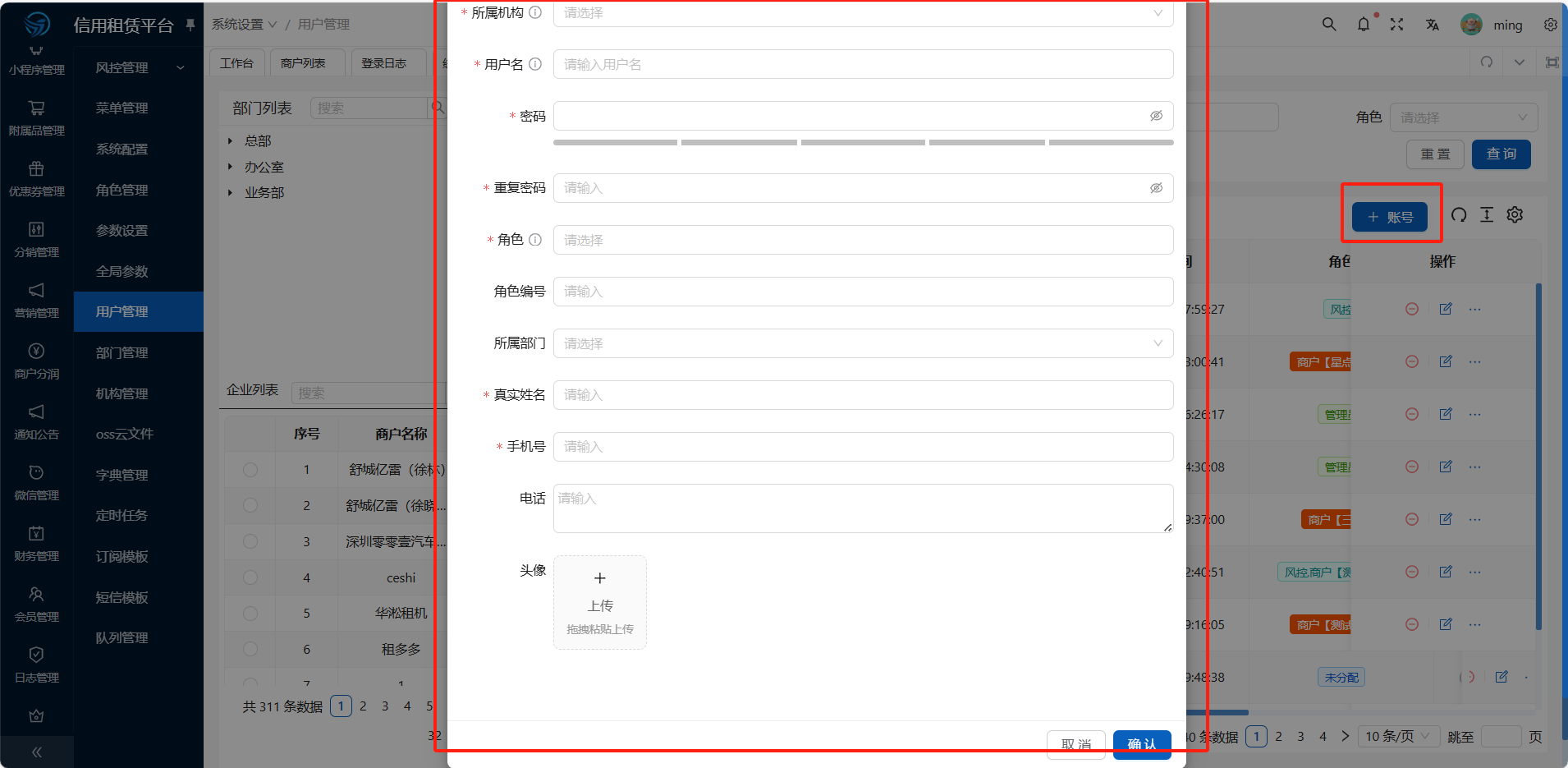The image size is (1568, 768).
Task: Click the search magnifier icon in header
Action: tap(1329, 25)
